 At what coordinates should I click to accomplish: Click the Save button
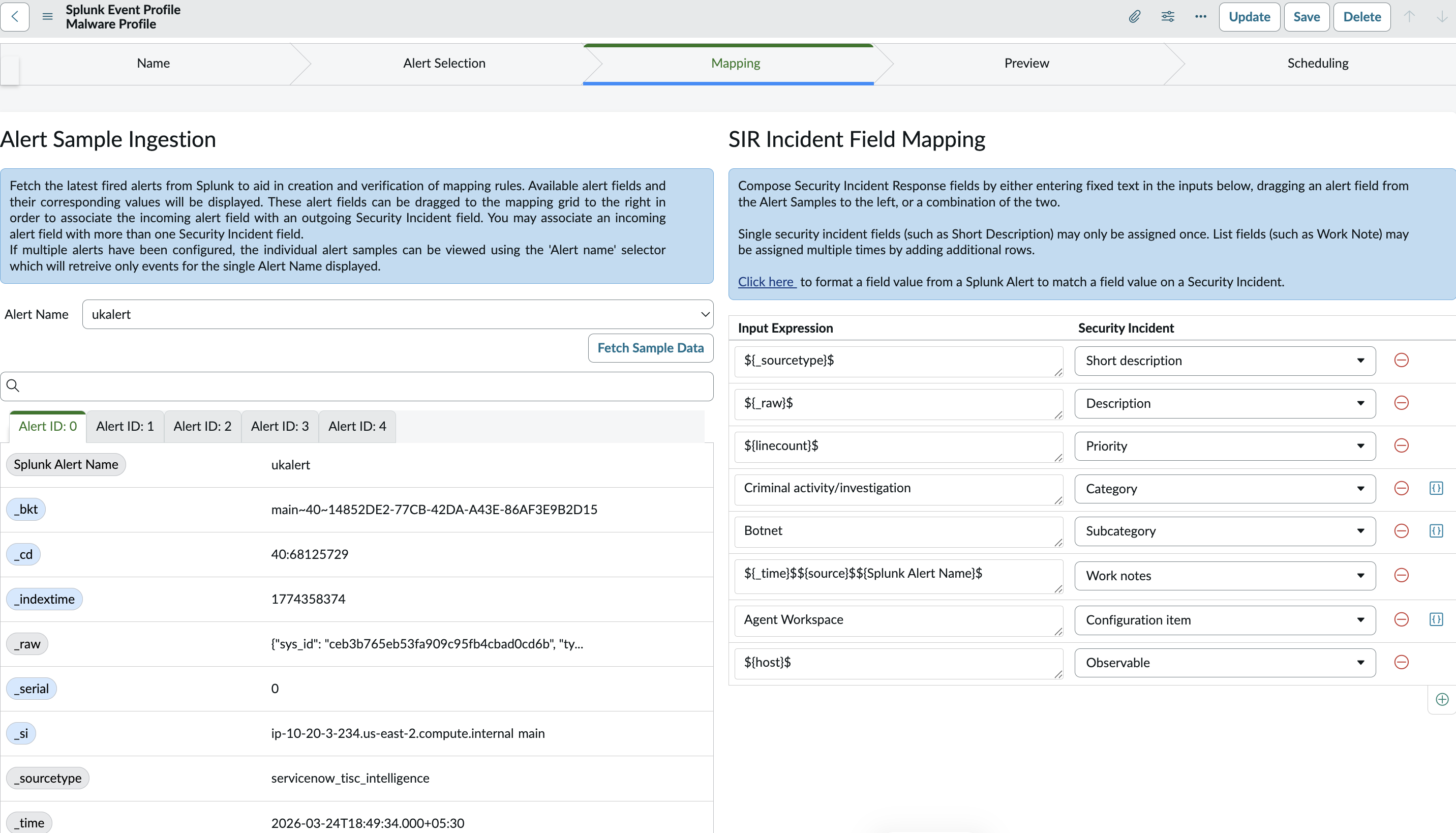pyautogui.click(x=1307, y=17)
